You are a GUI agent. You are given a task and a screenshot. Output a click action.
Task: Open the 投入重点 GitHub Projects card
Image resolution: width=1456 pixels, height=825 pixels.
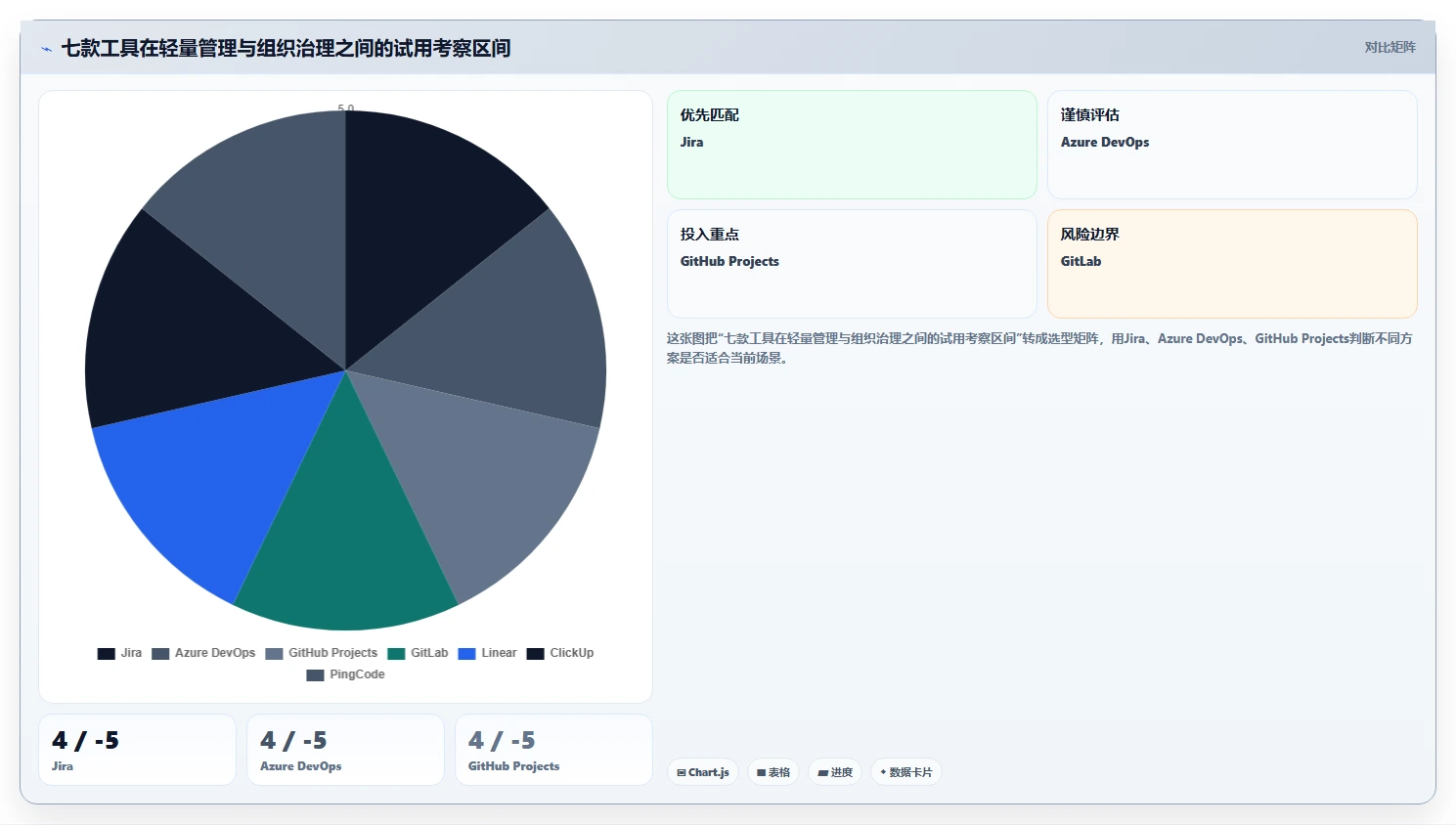[852, 264]
